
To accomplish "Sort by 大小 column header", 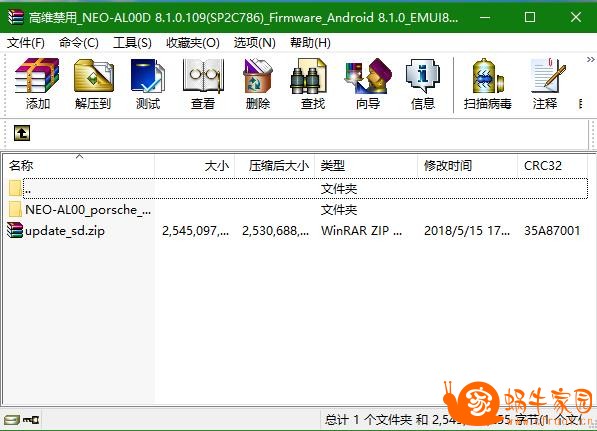I will (195, 166).
